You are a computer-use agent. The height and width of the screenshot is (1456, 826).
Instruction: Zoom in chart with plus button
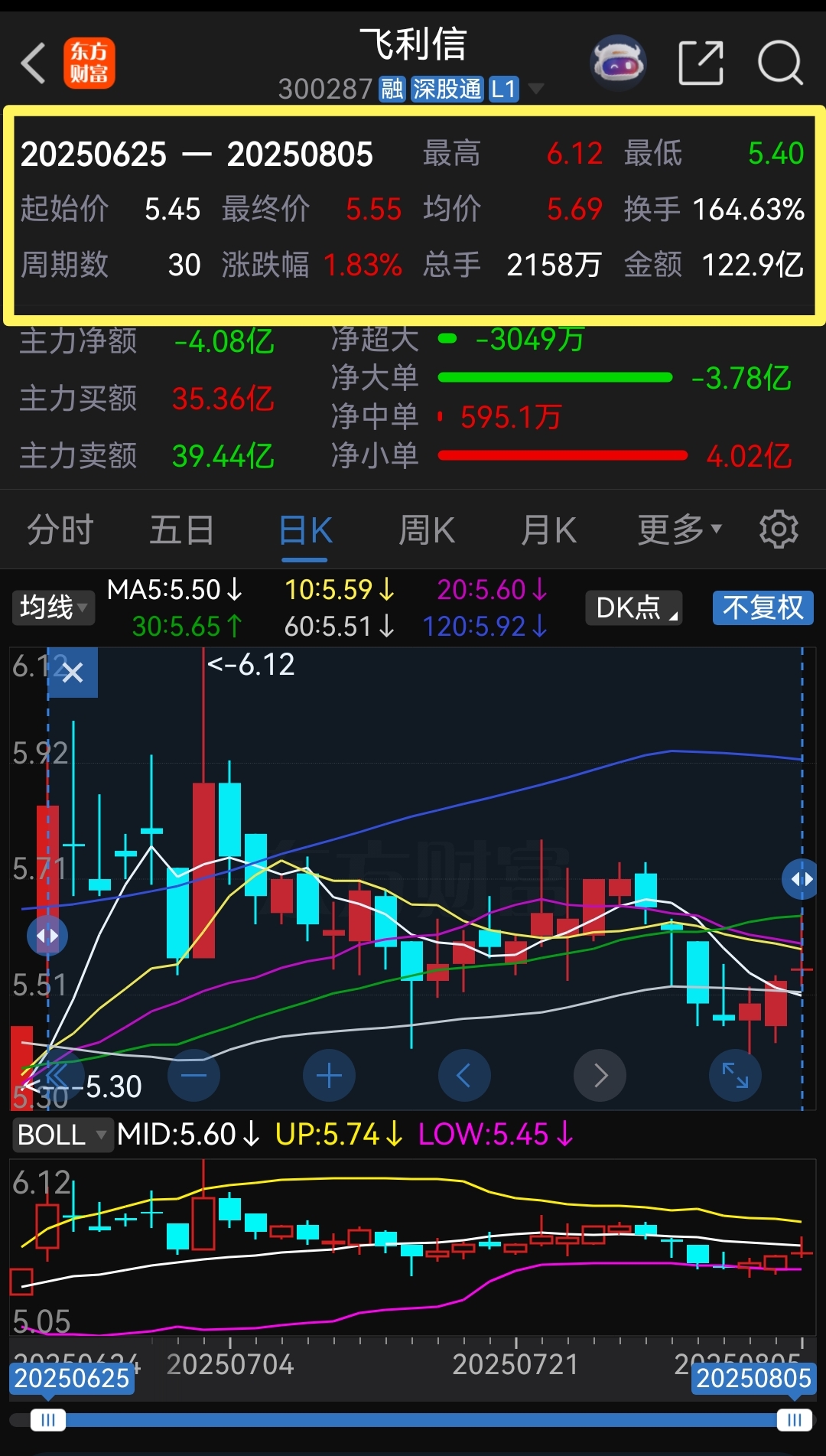pos(329,1075)
